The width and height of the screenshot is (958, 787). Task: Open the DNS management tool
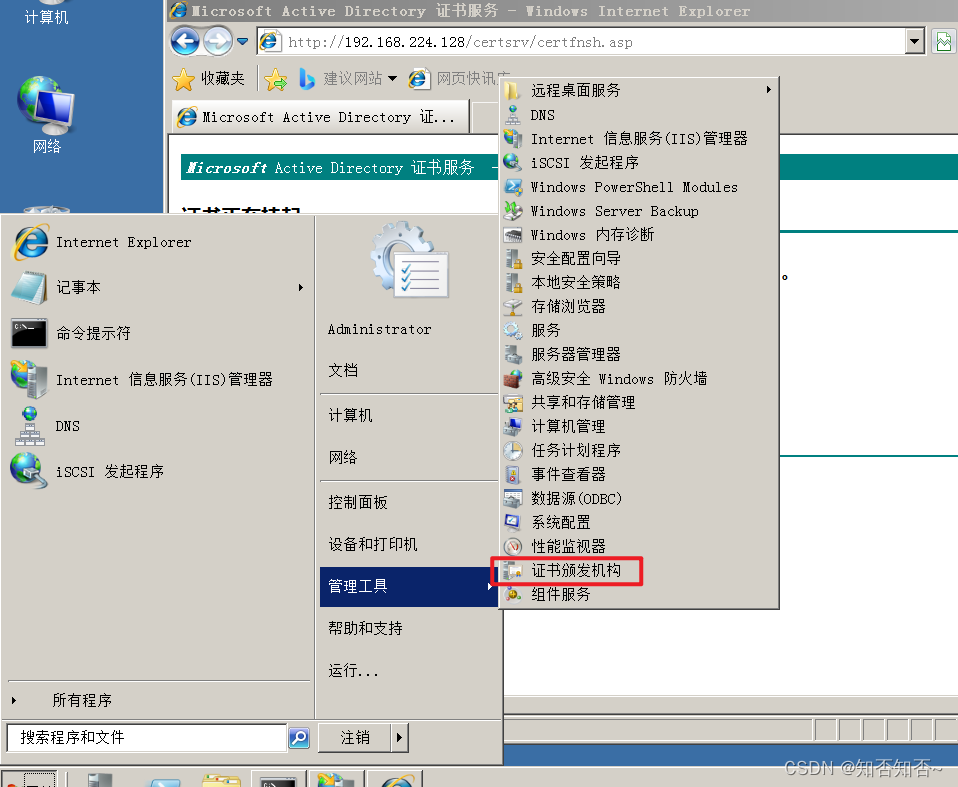[66, 425]
